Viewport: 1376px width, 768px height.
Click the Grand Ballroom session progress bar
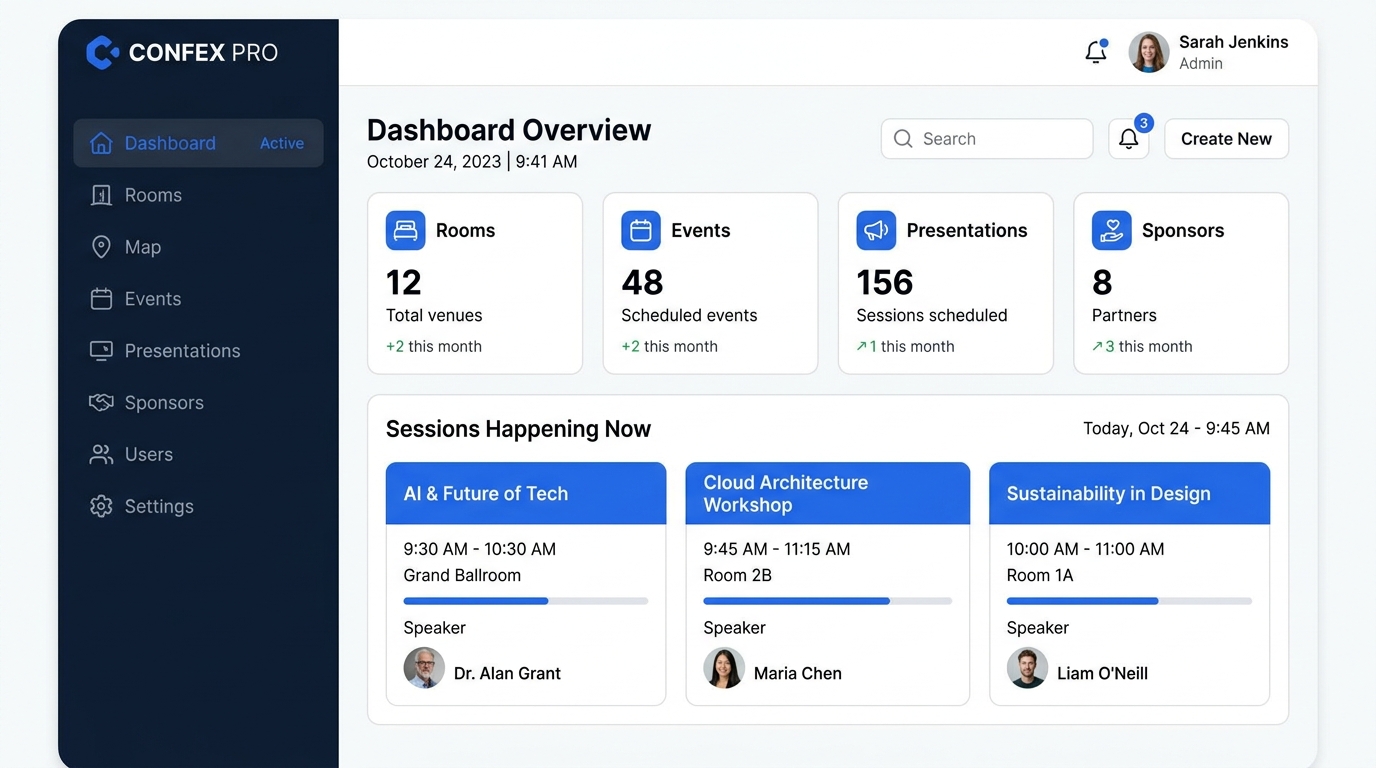coord(526,601)
